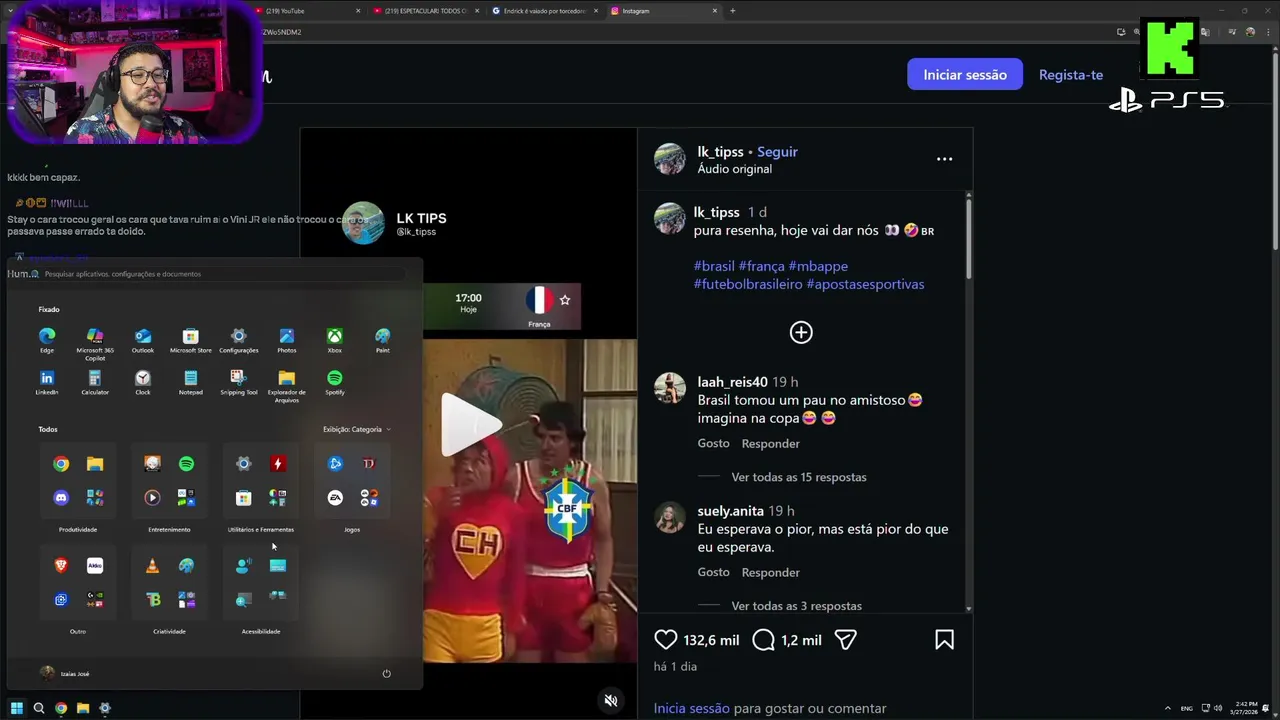Toggle the favorite star next to França
Screen dimensions: 1280x720
[565, 299]
